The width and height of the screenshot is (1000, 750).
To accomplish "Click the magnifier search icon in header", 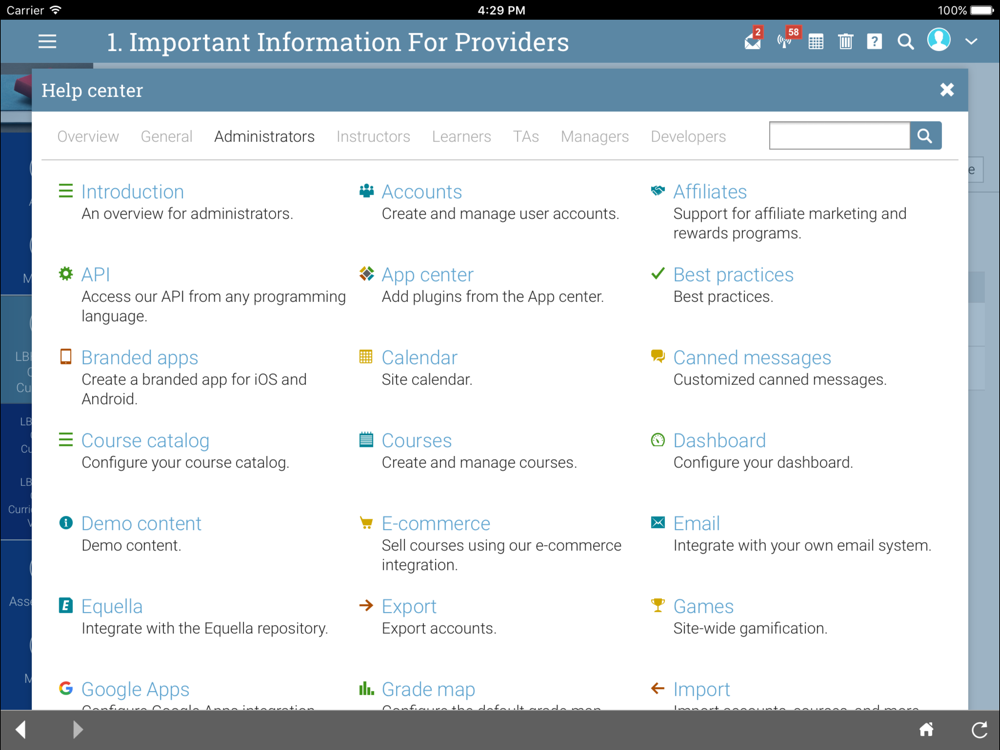I will (905, 42).
